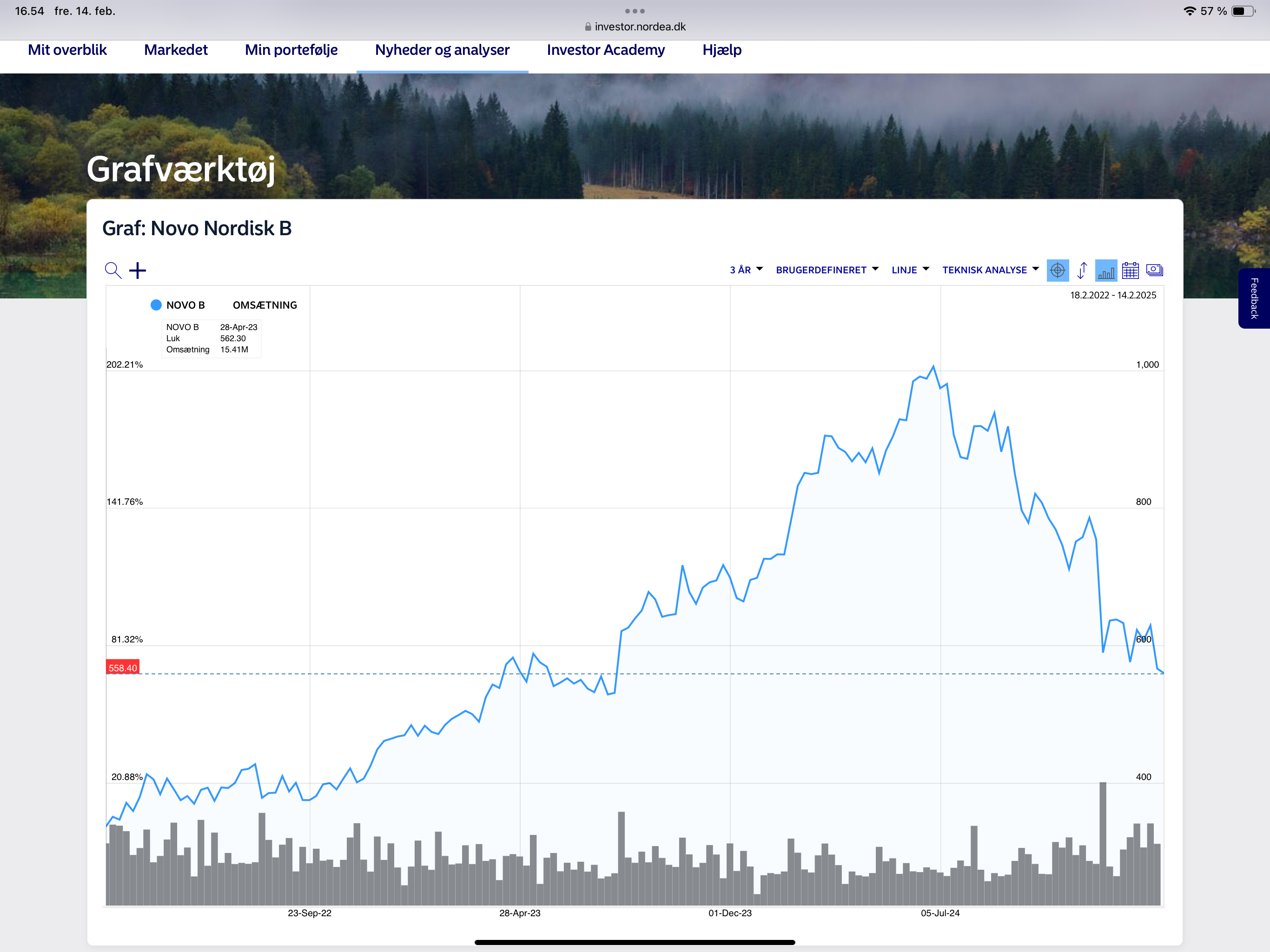Expand the BRUGERDEFINERET dropdown
Viewport: 1270px width, 952px height.
[x=827, y=270]
